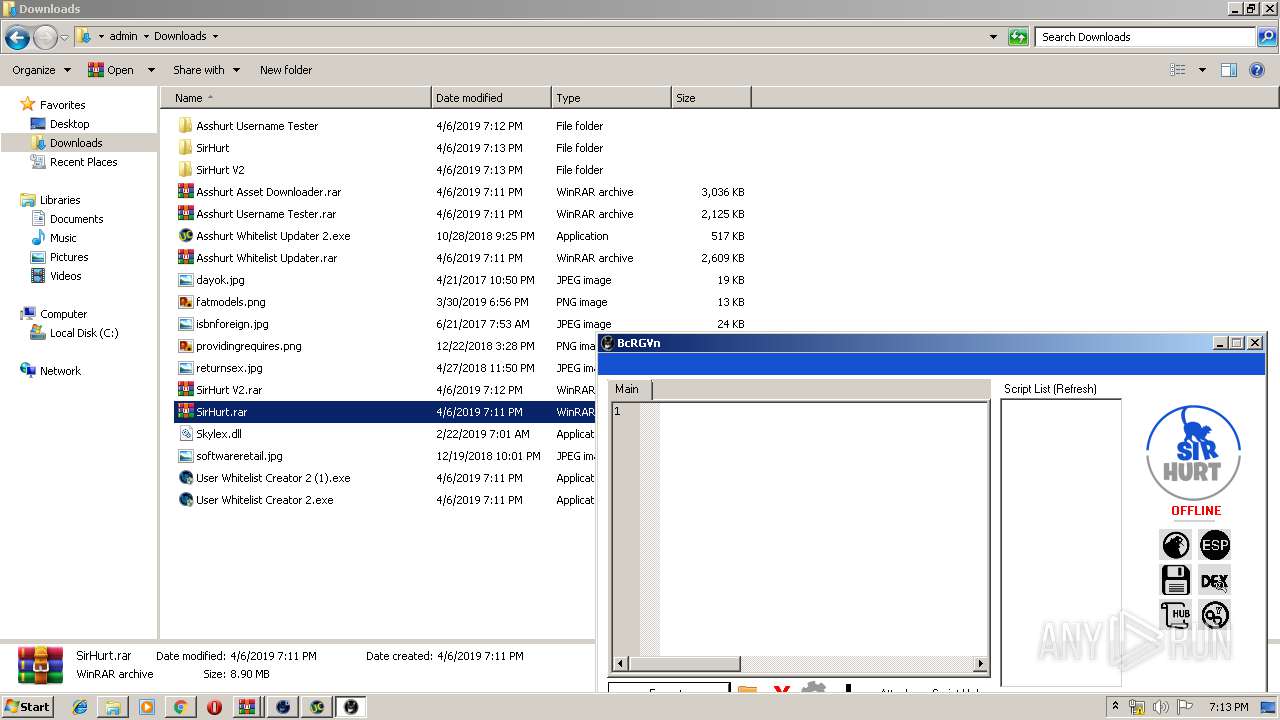Open Pictures library in sidebar
Image resolution: width=1280 pixels, height=720 pixels.
pos(69,257)
